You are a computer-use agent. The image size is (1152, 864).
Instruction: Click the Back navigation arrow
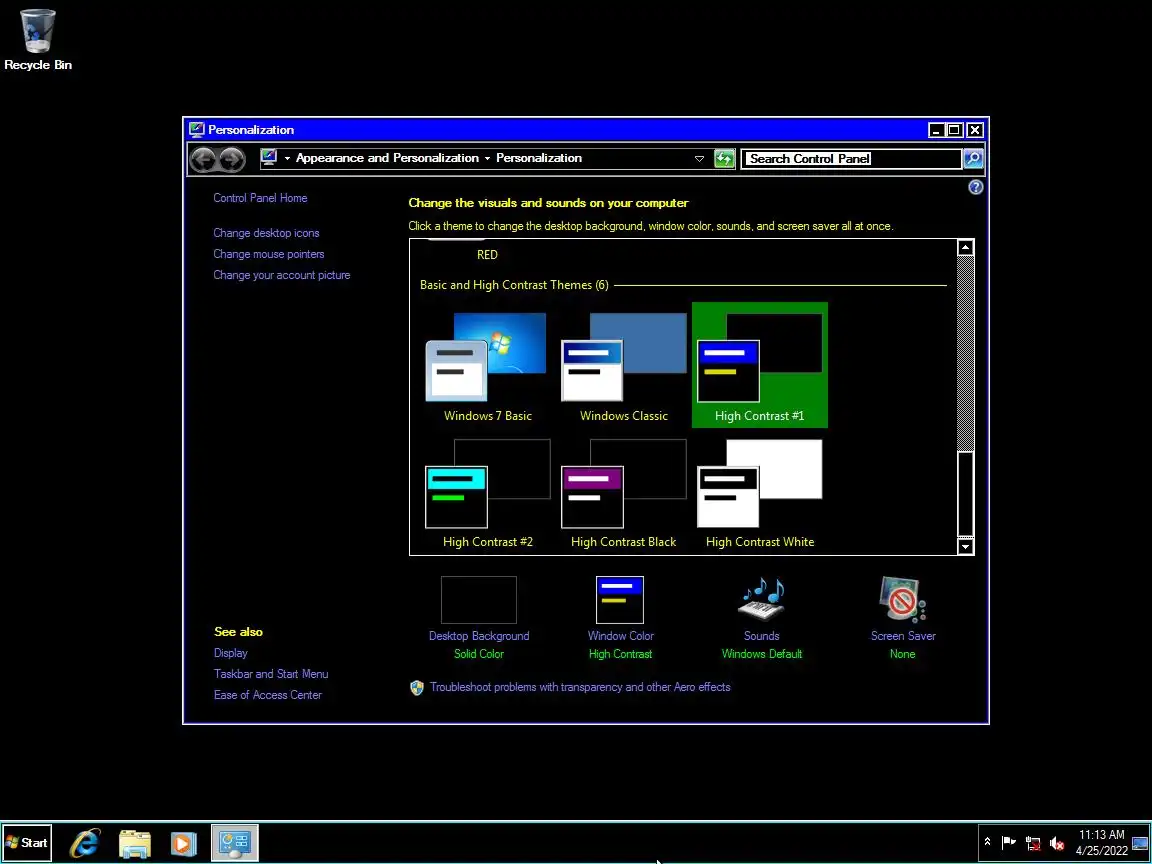pyautogui.click(x=204, y=159)
